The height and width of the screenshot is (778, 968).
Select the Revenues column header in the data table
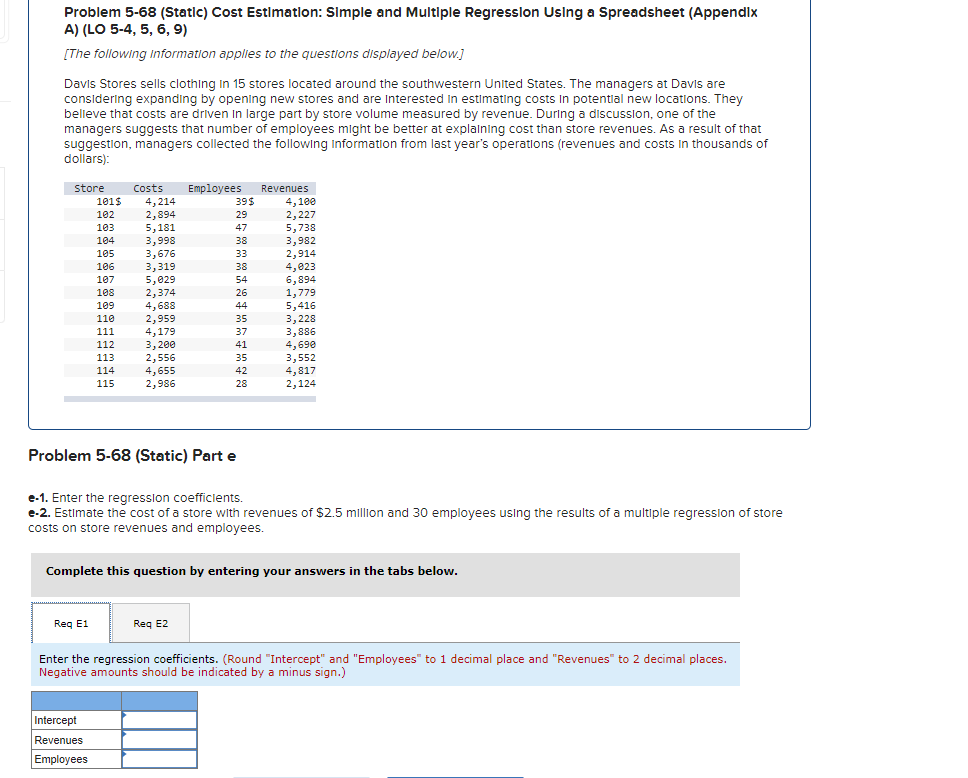285,187
